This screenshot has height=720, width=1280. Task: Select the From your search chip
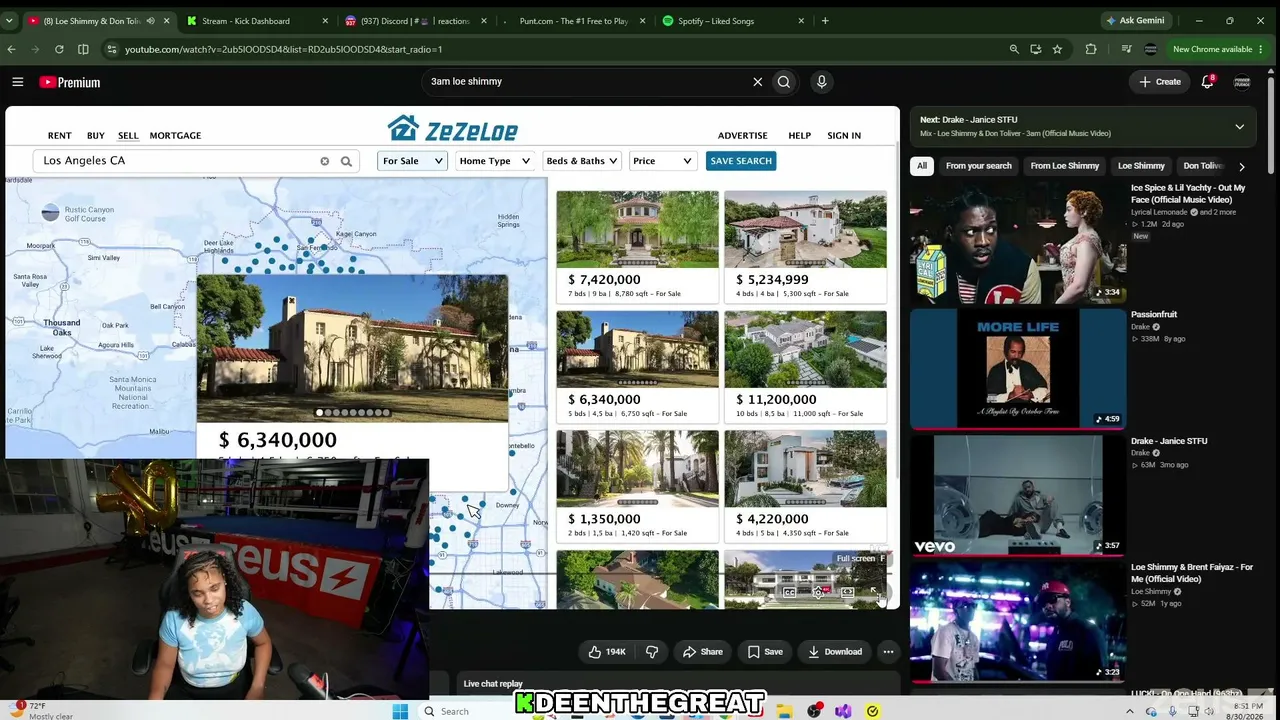click(979, 166)
